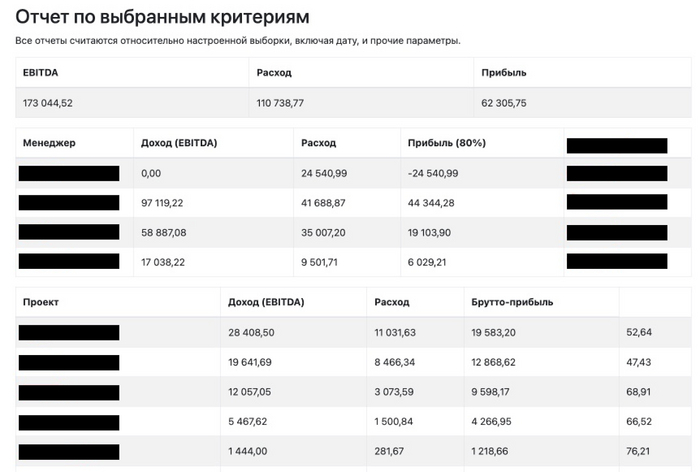Screen dimensions: 700x472
Task: Click the "Проект" column header
Action: [x=42, y=302]
